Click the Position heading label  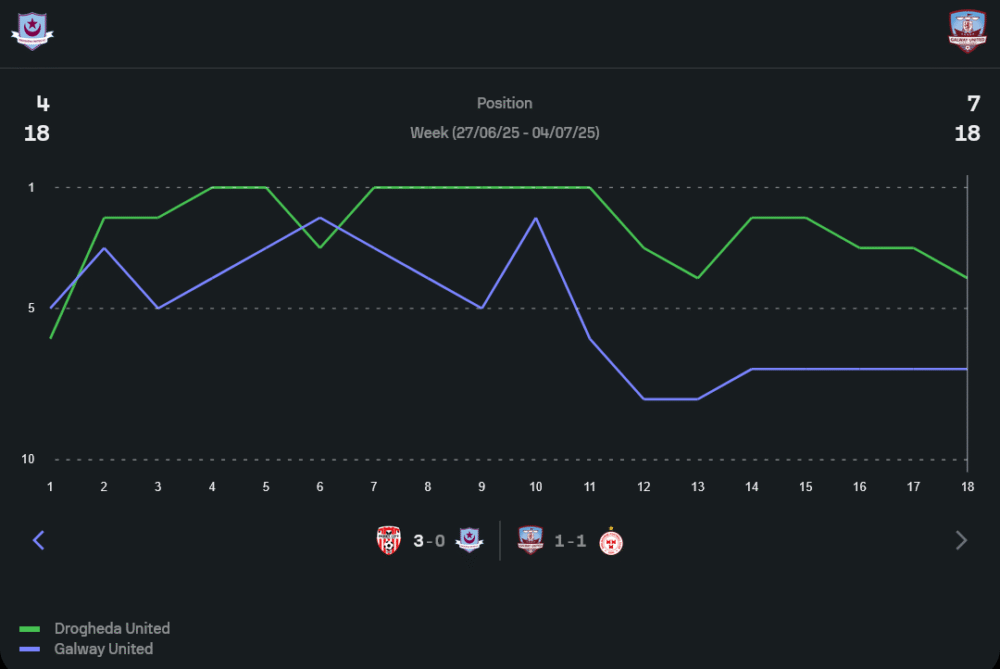pyautogui.click(x=504, y=103)
